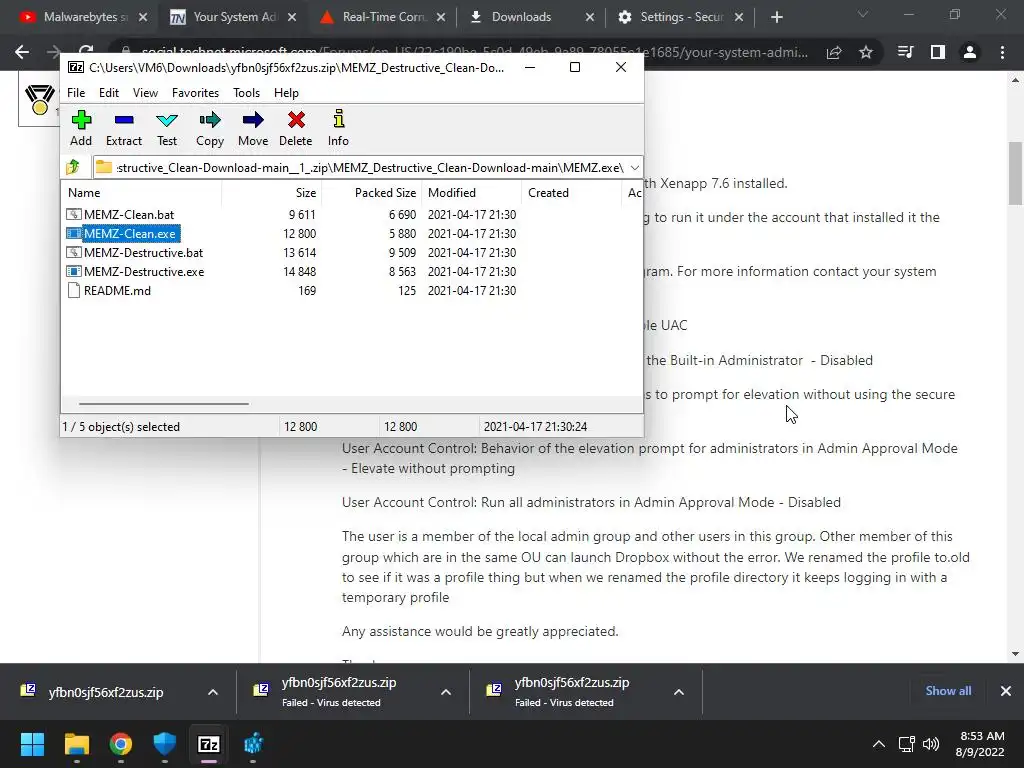This screenshot has width=1024, height=768.
Task: Click the 7-Zip taskbar icon
Action: (x=209, y=744)
